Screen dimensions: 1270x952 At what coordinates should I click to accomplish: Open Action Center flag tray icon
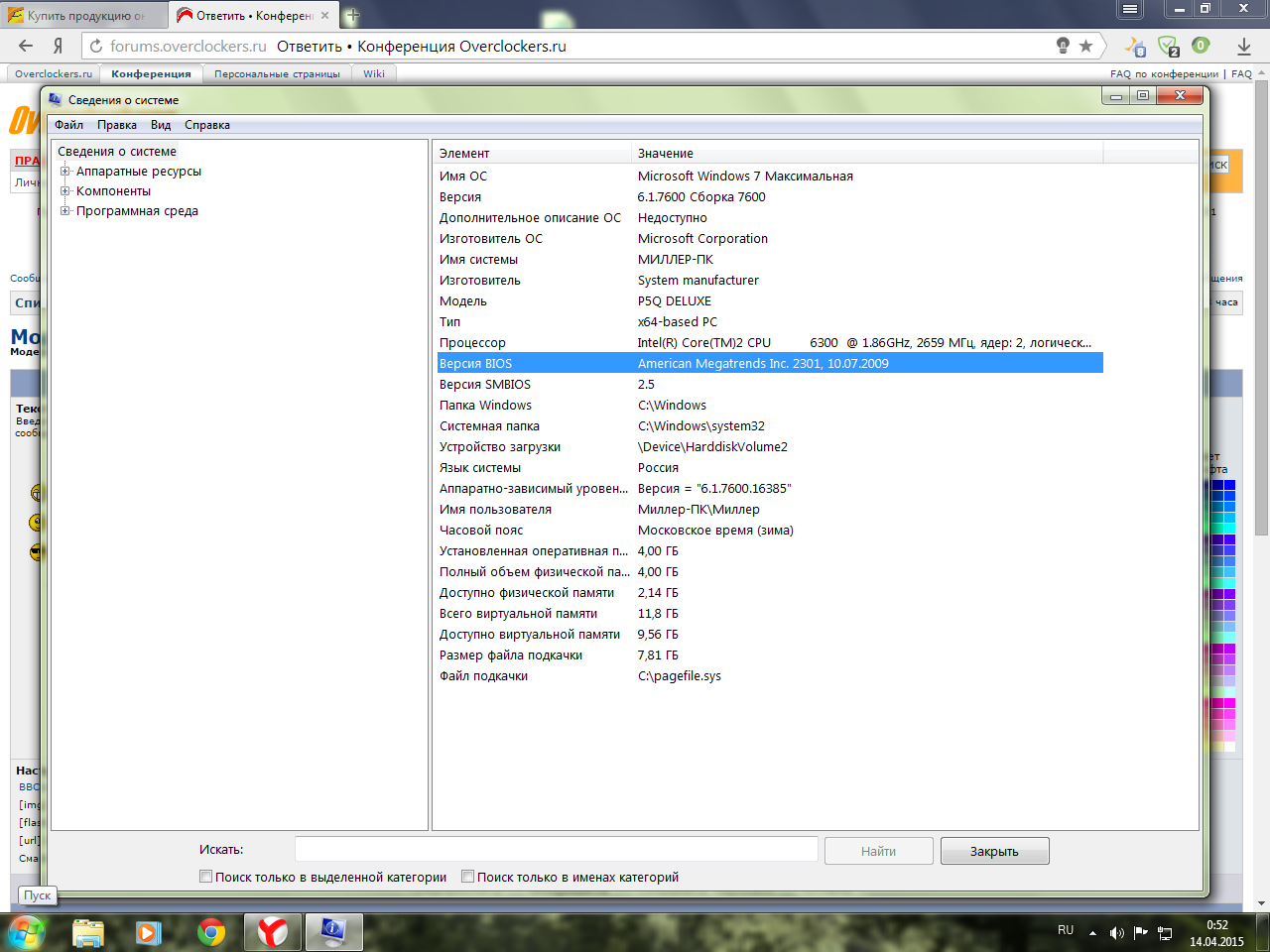pyautogui.click(x=1141, y=932)
